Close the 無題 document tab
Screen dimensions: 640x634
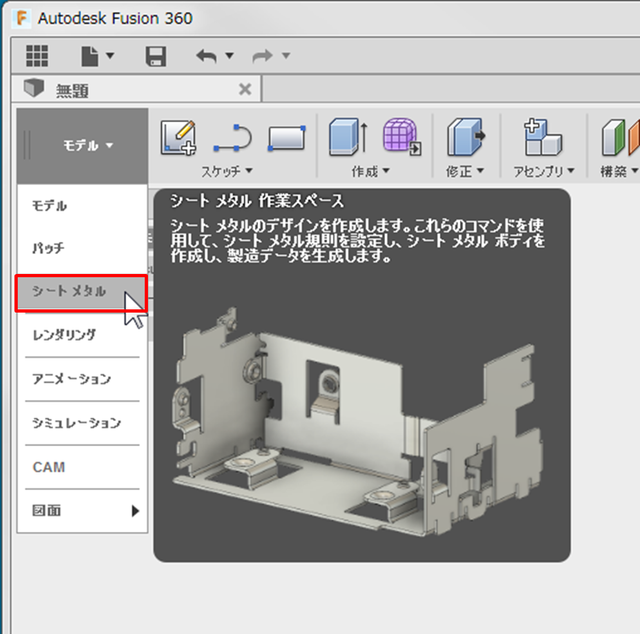(x=245, y=89)
